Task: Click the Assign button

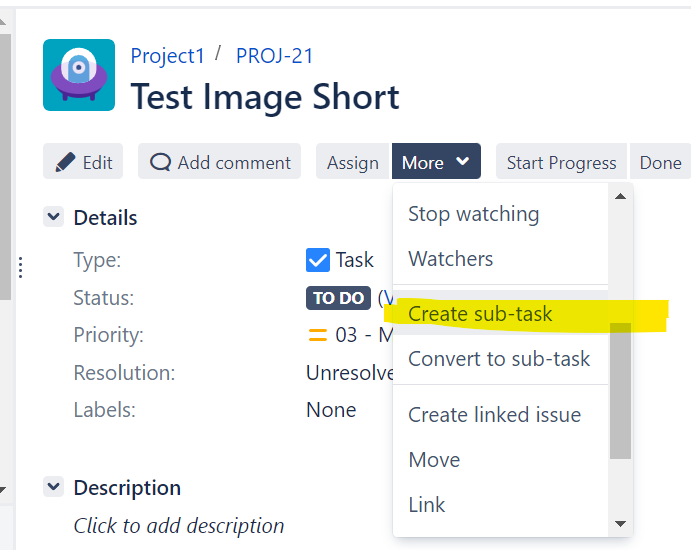Action: point(353,162)
